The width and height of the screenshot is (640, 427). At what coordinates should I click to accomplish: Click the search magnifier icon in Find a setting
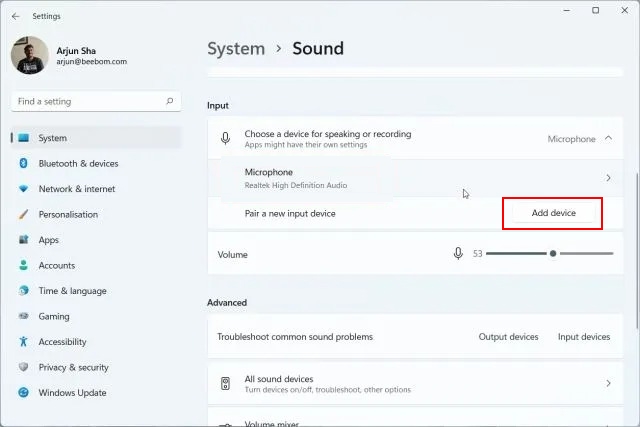point(171,101)
